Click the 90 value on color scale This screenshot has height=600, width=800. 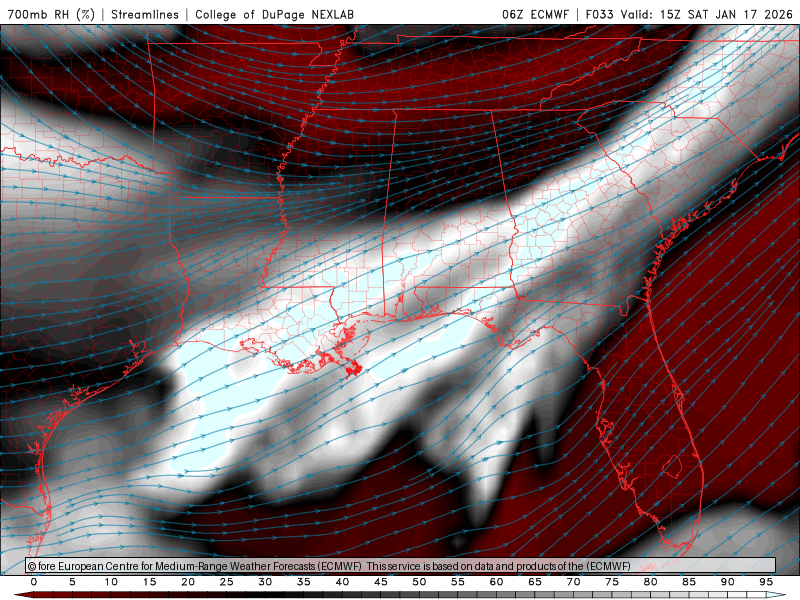(728, 582)
